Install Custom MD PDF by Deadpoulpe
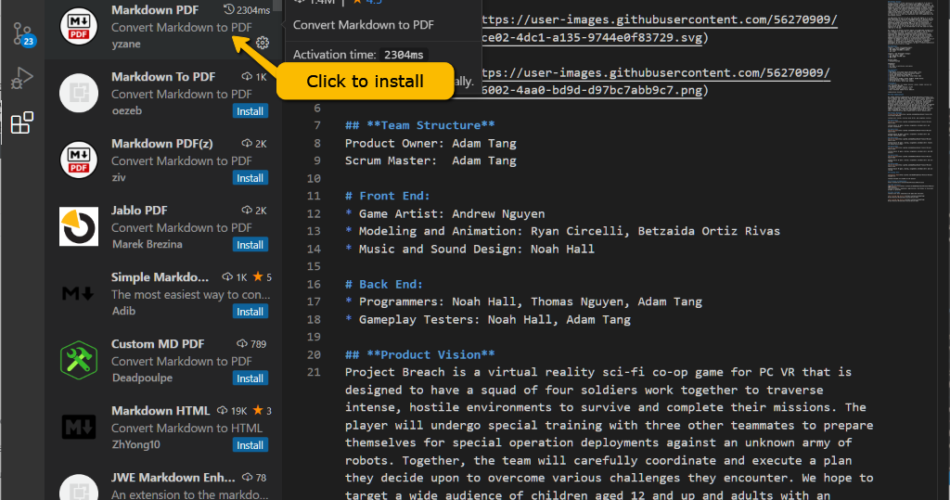Screen dimensions: 950x500 click(x=250, y=378)
